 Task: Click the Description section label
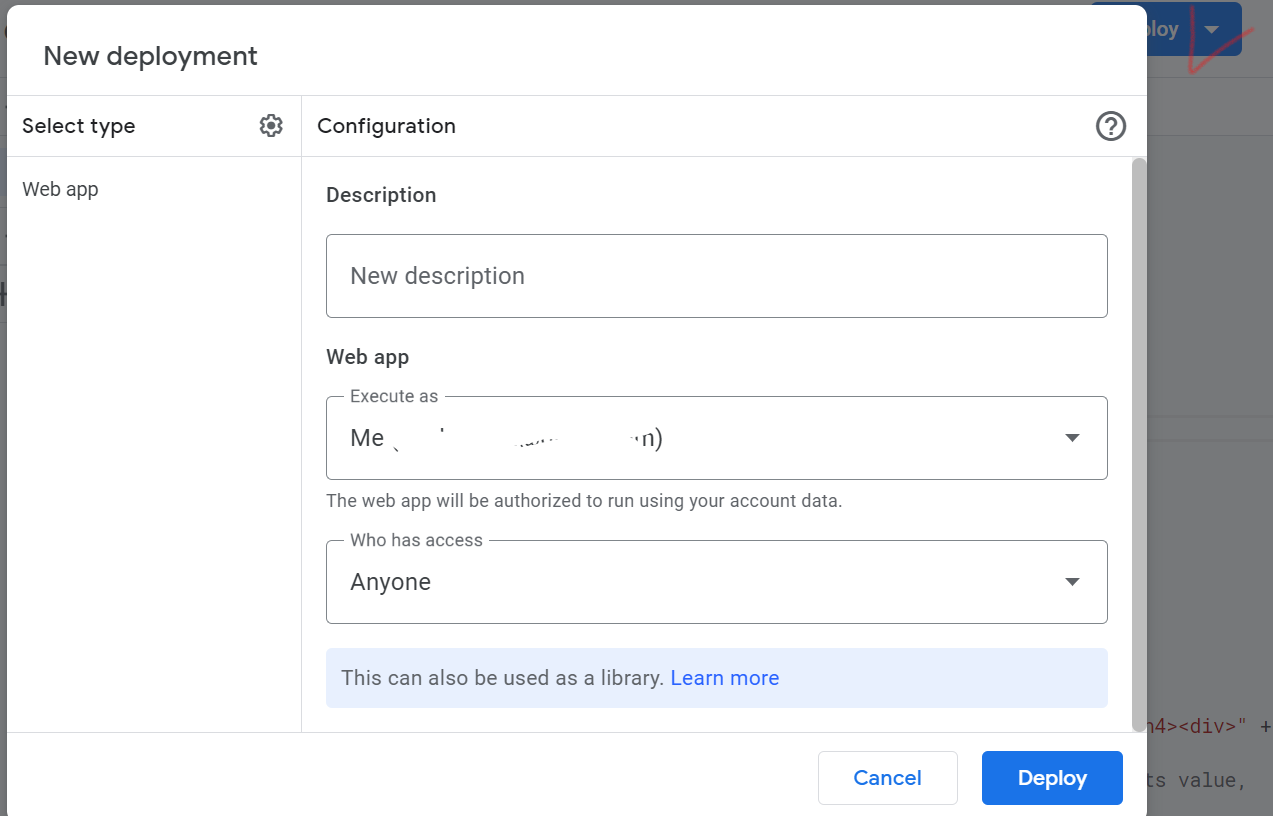point(381,195)
